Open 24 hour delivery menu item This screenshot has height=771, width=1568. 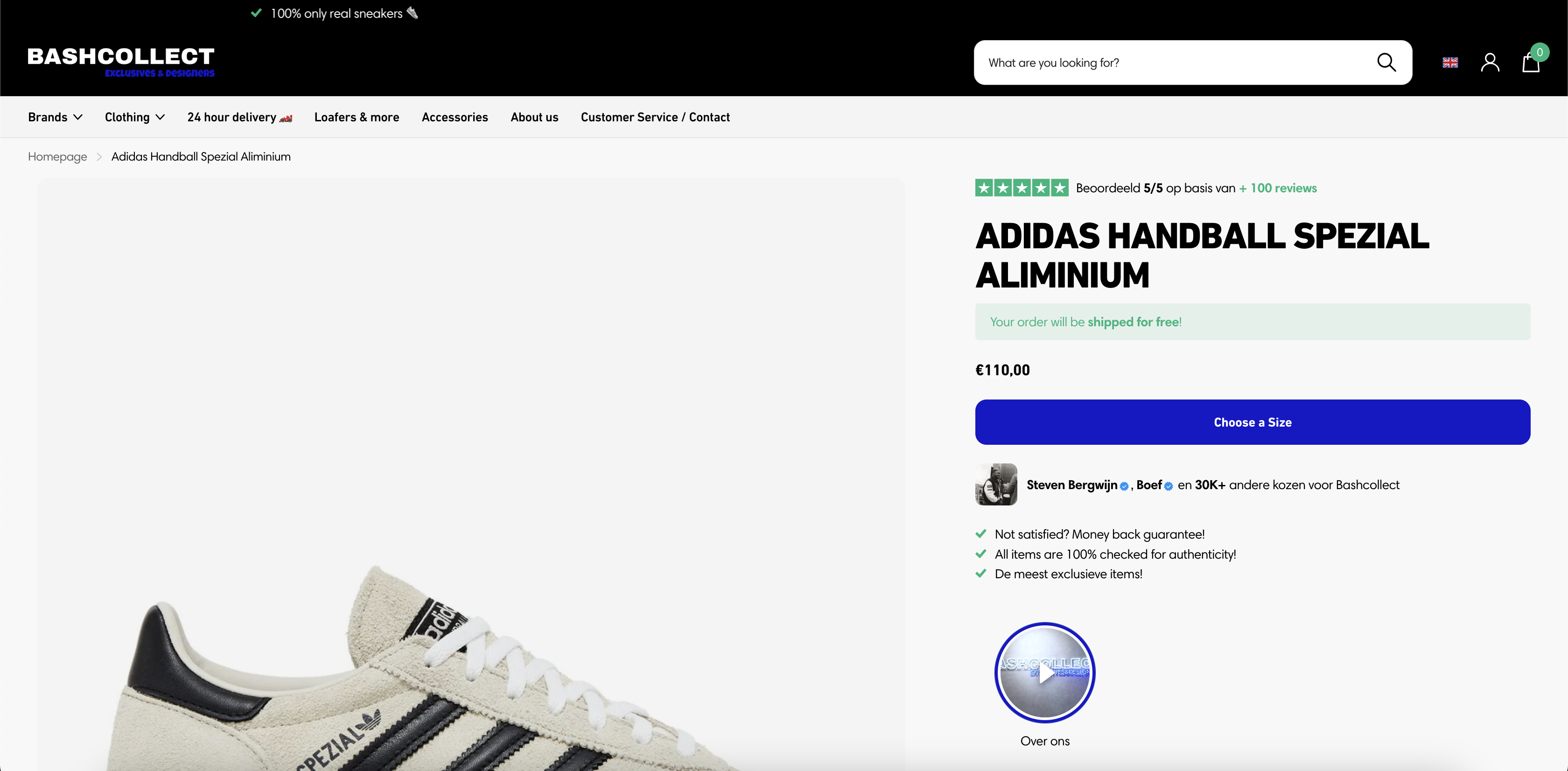point(239,117)
